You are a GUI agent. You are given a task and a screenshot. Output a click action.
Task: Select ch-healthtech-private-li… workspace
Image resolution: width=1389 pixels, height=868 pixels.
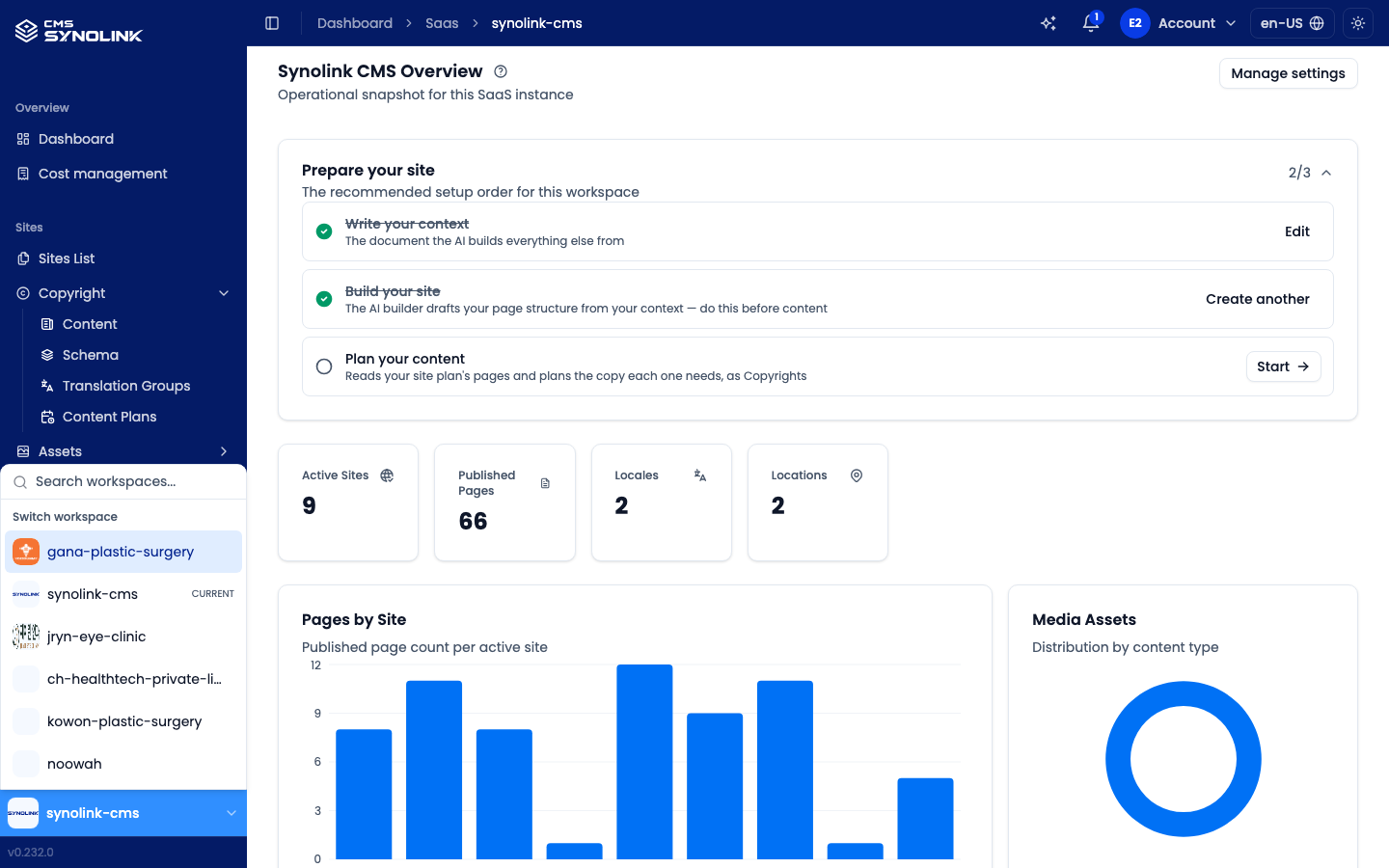(123, 679)
